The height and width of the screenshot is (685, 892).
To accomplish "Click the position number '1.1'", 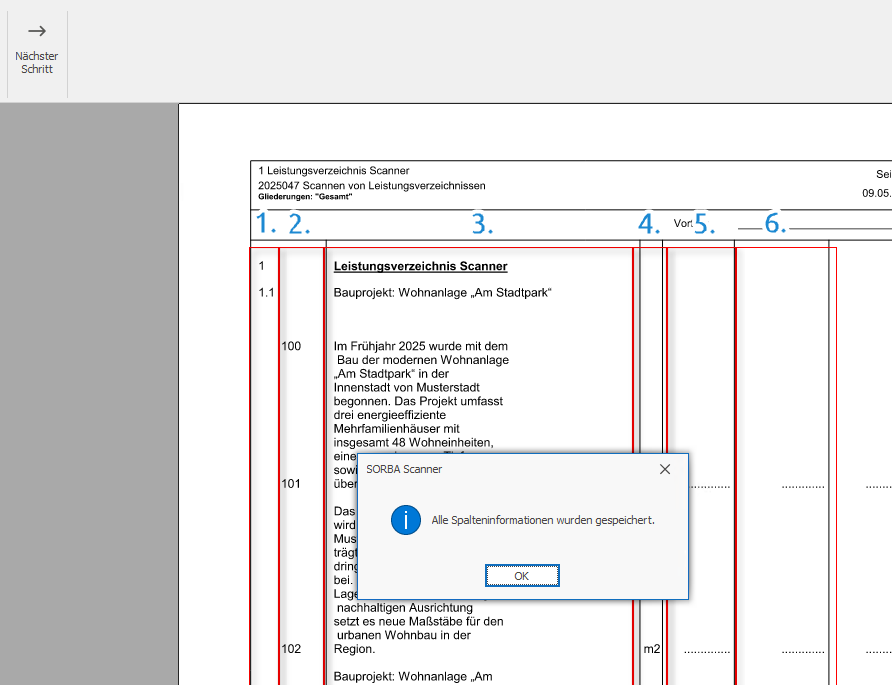I will [x=266, y=292].
